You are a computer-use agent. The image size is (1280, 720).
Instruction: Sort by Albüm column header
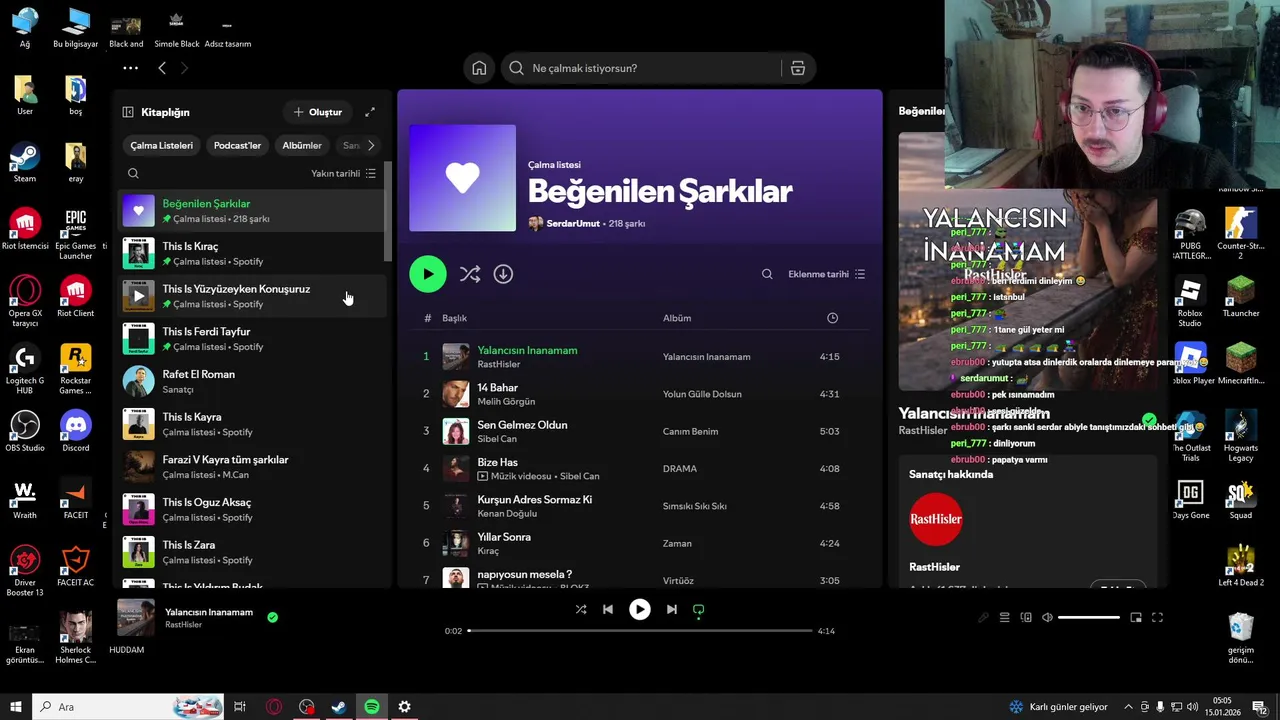click(677, 318)
